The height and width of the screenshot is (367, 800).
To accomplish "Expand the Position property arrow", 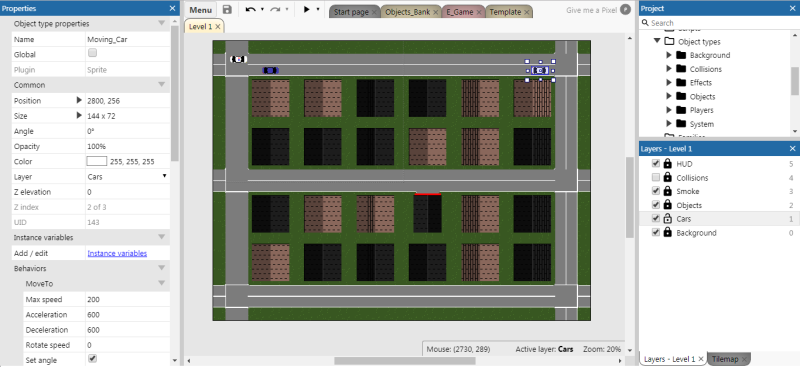I will pos(79,101).
